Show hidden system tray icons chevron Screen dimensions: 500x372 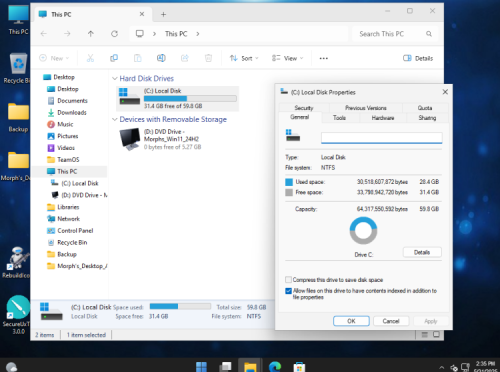[x=442, y=367]
